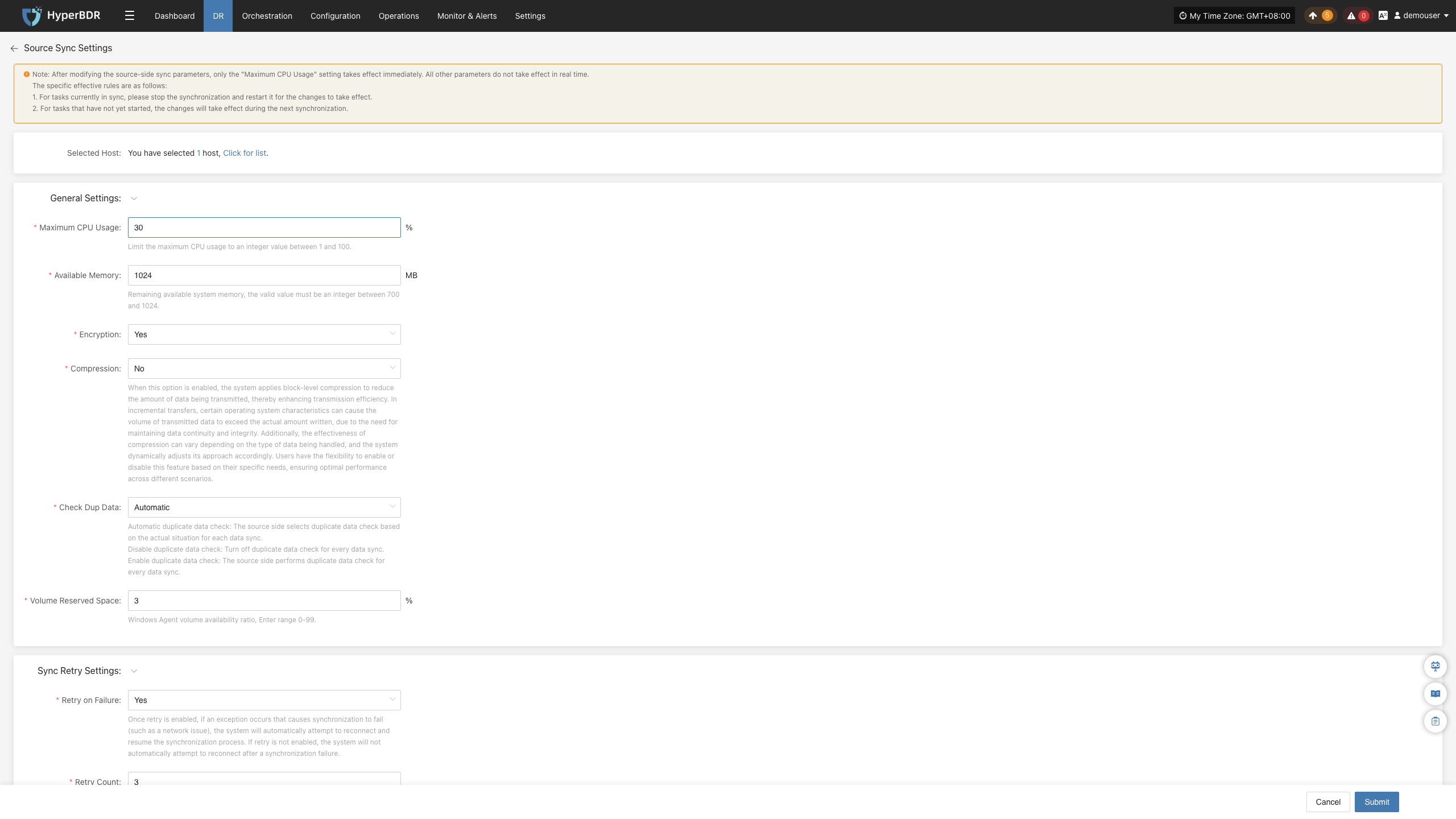This screenshot has height=819, width=1456.
Task: Click the My Time Zone clock indicator
Action: point(1234,16)
